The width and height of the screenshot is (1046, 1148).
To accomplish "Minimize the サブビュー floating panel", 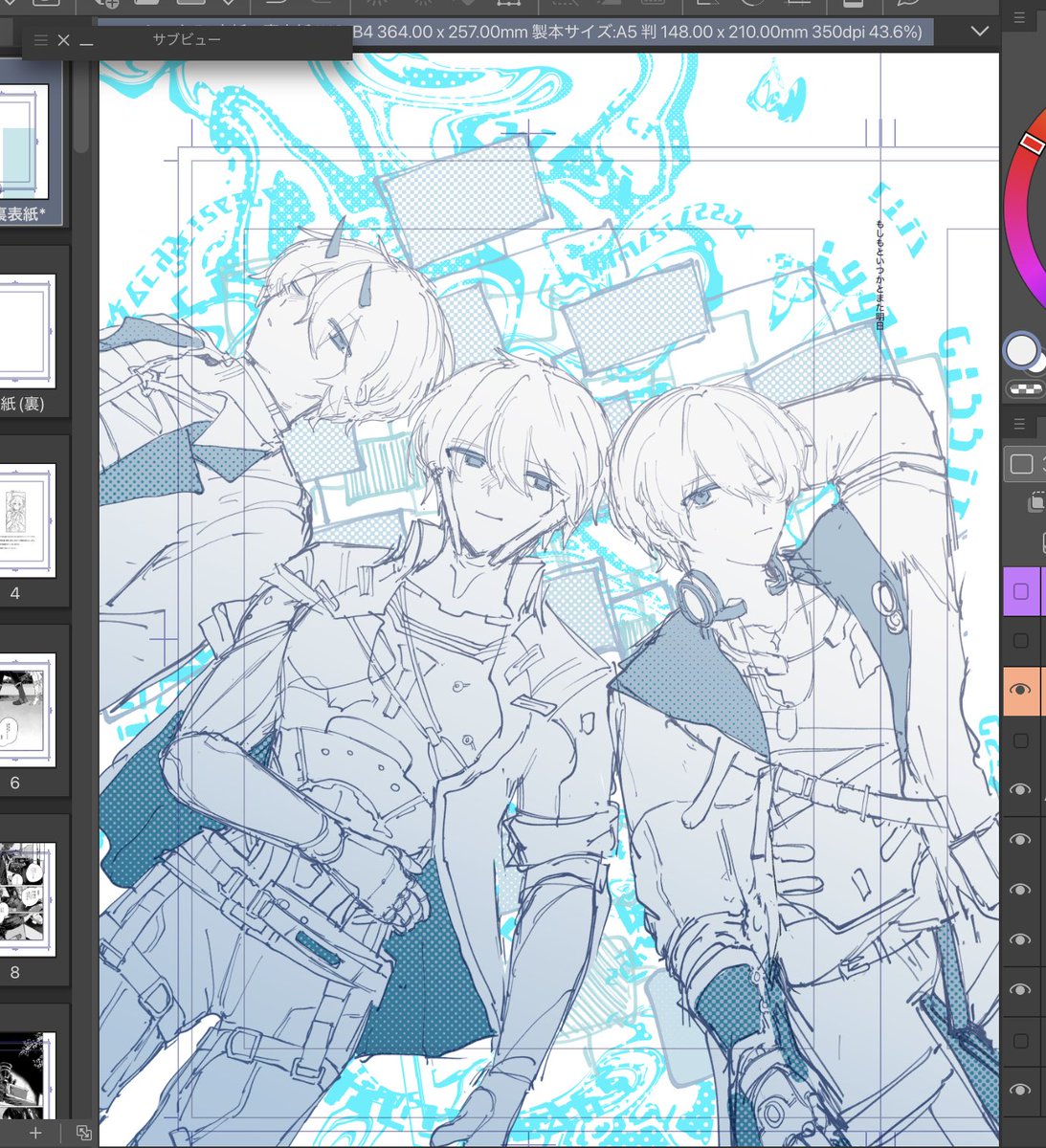I will 86,42.
